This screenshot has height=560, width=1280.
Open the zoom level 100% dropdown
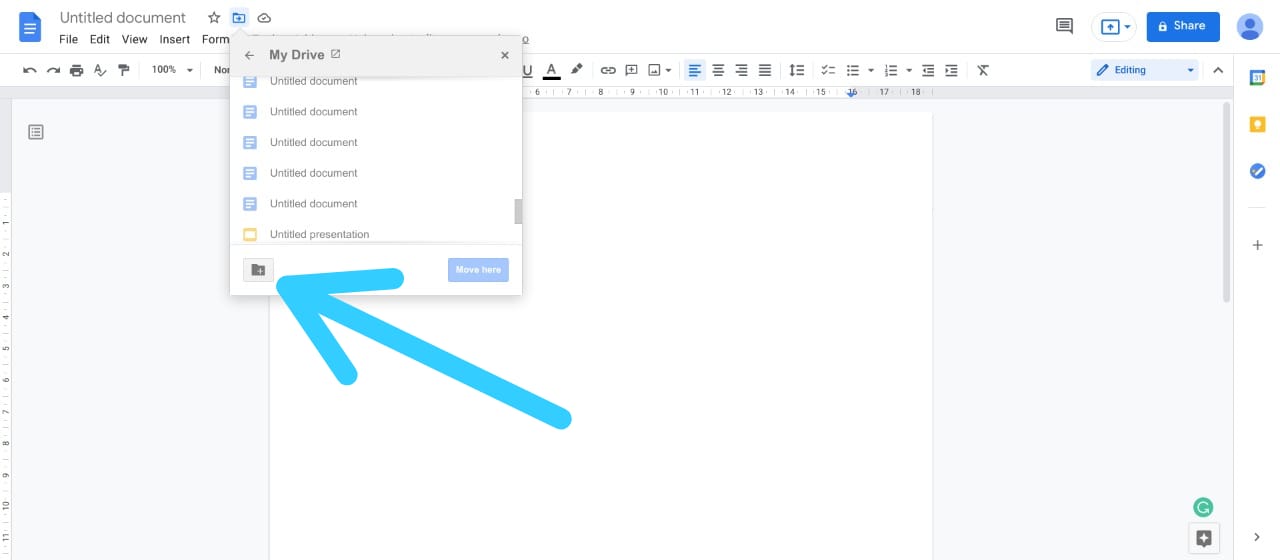pos(172,70)
